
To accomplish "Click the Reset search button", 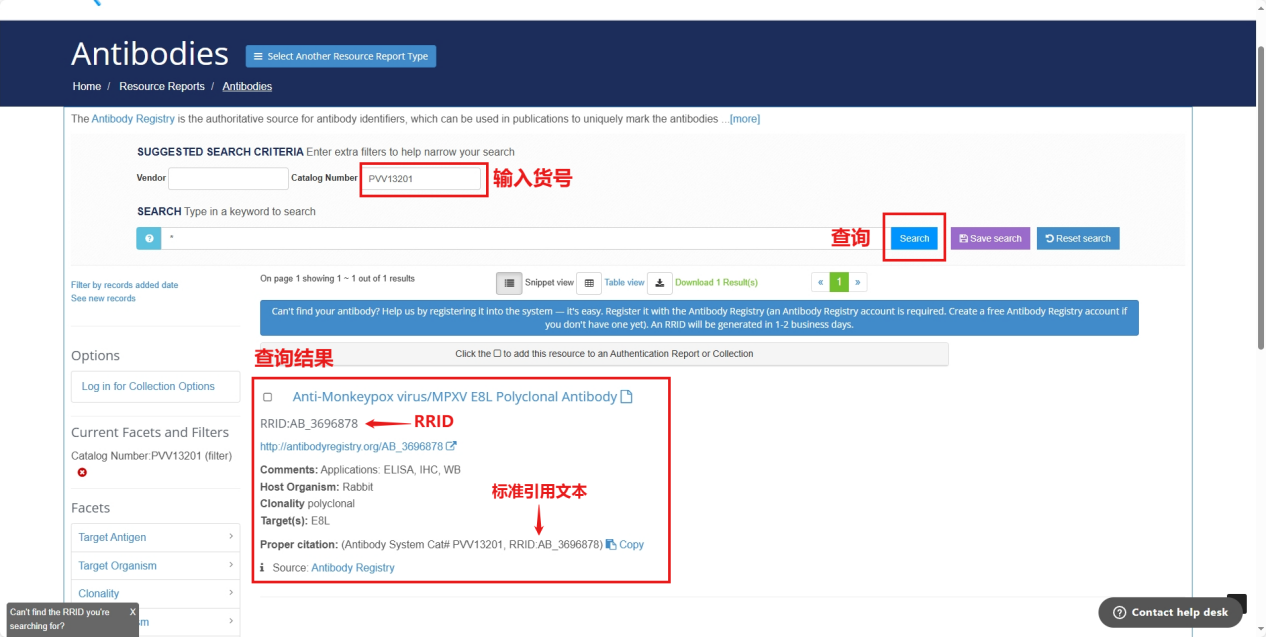I will pos(1078,238).
